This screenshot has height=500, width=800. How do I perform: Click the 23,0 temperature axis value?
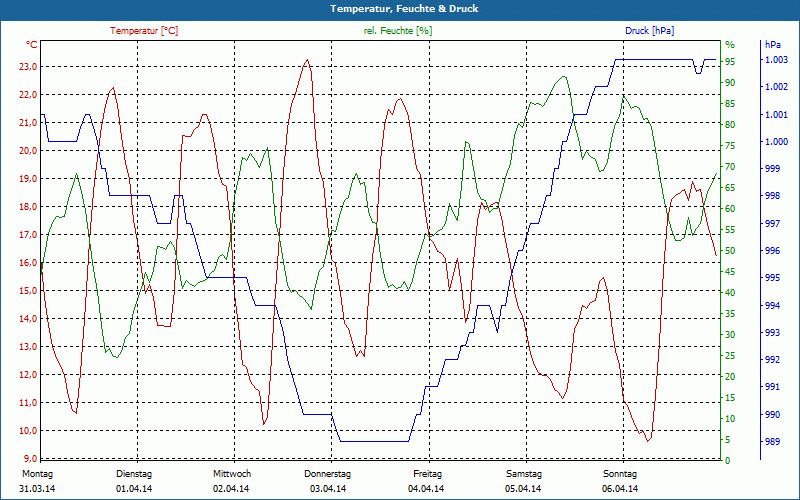(x=28, y=67)
